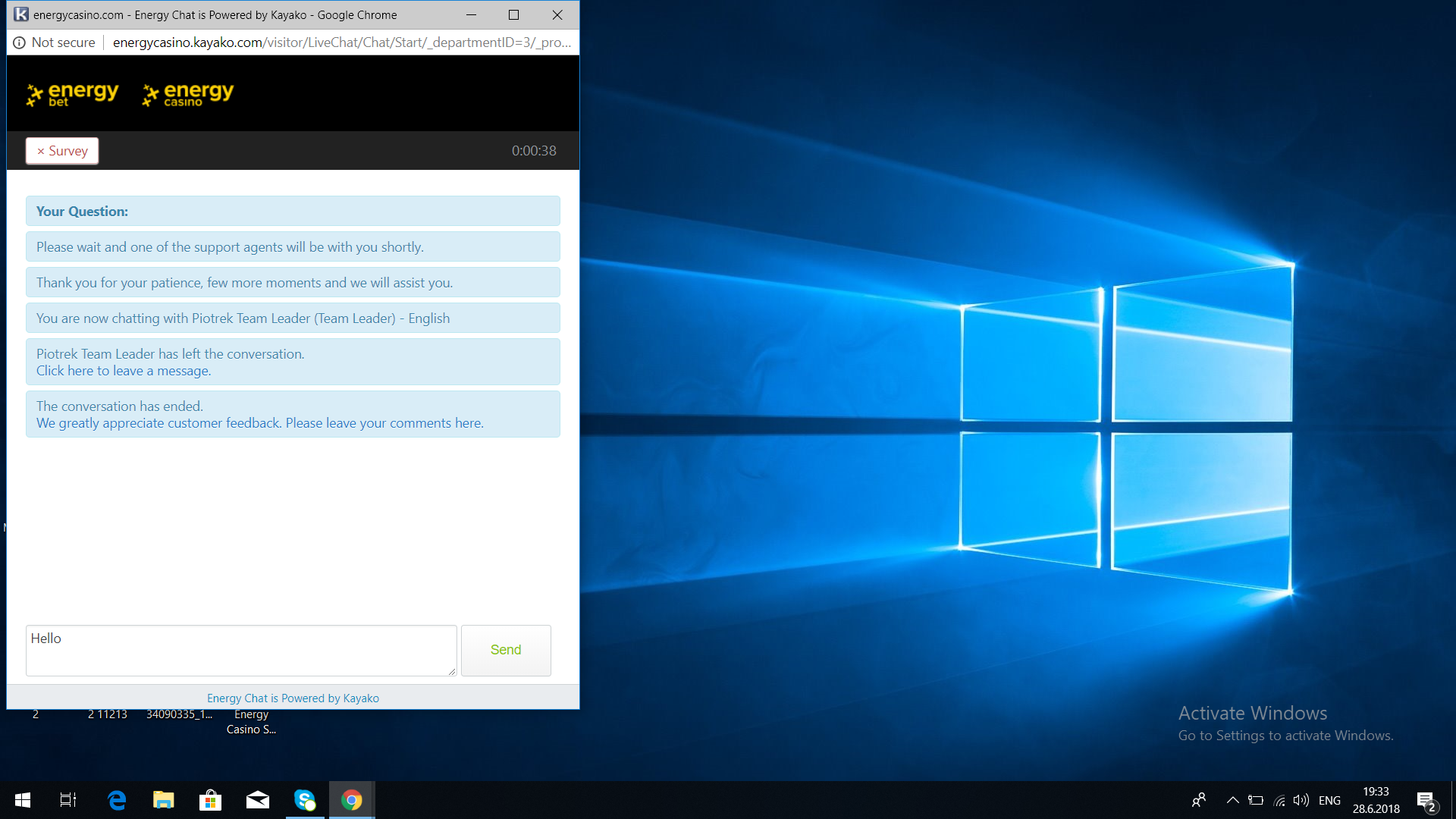Click the Kayako favicon in title bar
Screen dimensions: 1456x819
[21, 14]
